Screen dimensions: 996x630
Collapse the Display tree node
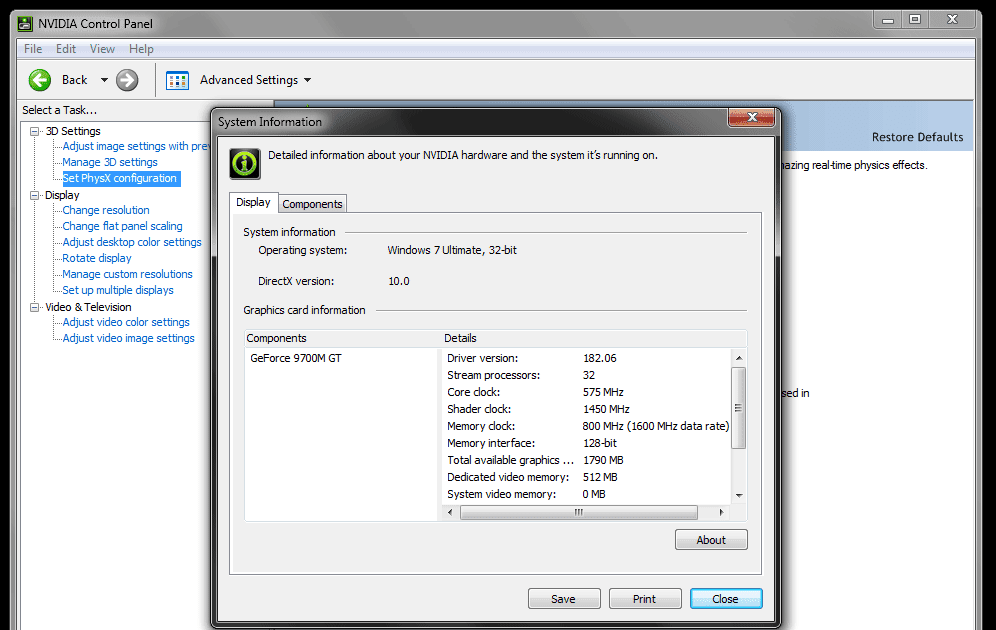(x=34, y=196)
